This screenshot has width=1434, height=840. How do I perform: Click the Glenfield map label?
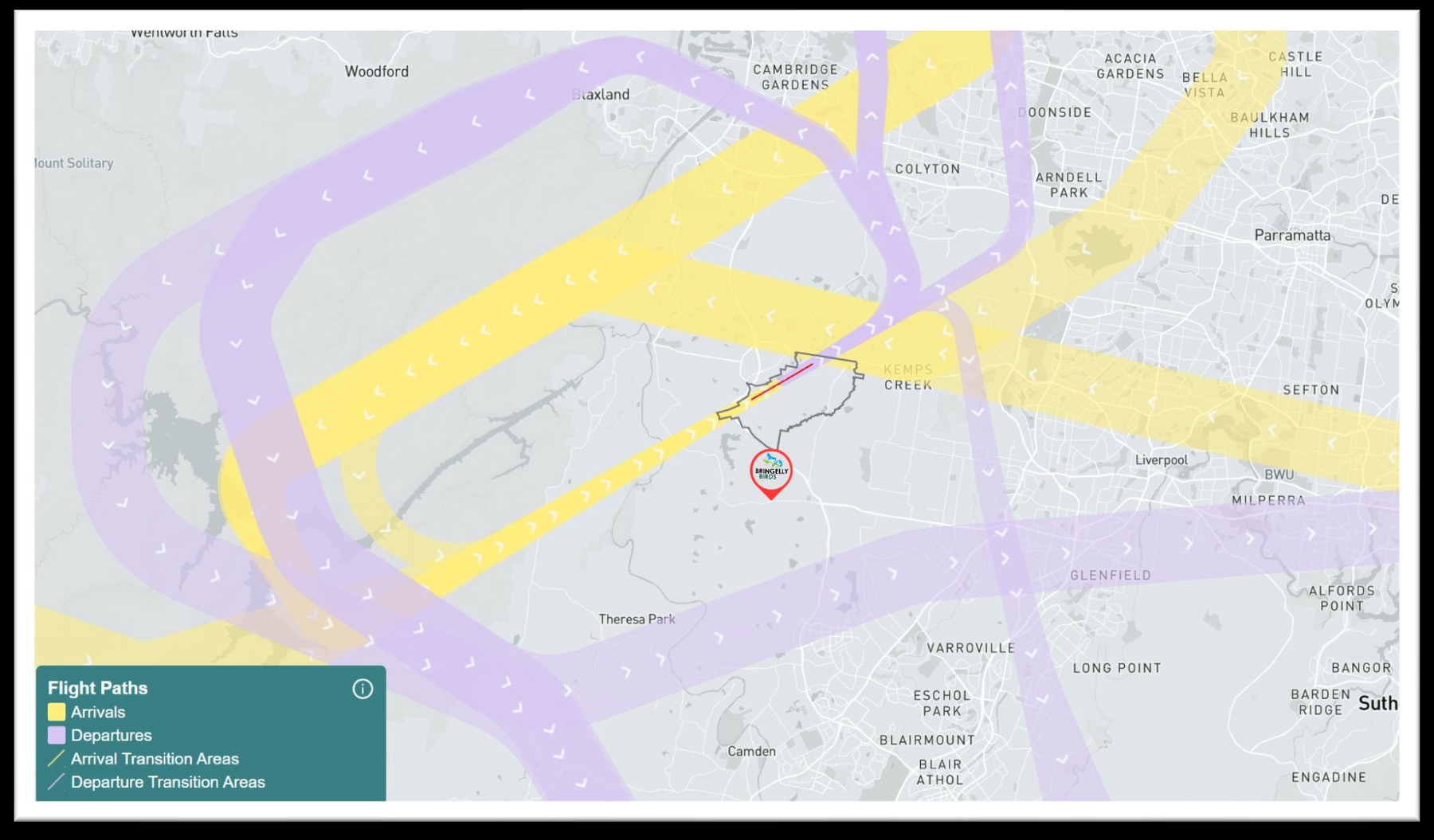(1110, 575)
